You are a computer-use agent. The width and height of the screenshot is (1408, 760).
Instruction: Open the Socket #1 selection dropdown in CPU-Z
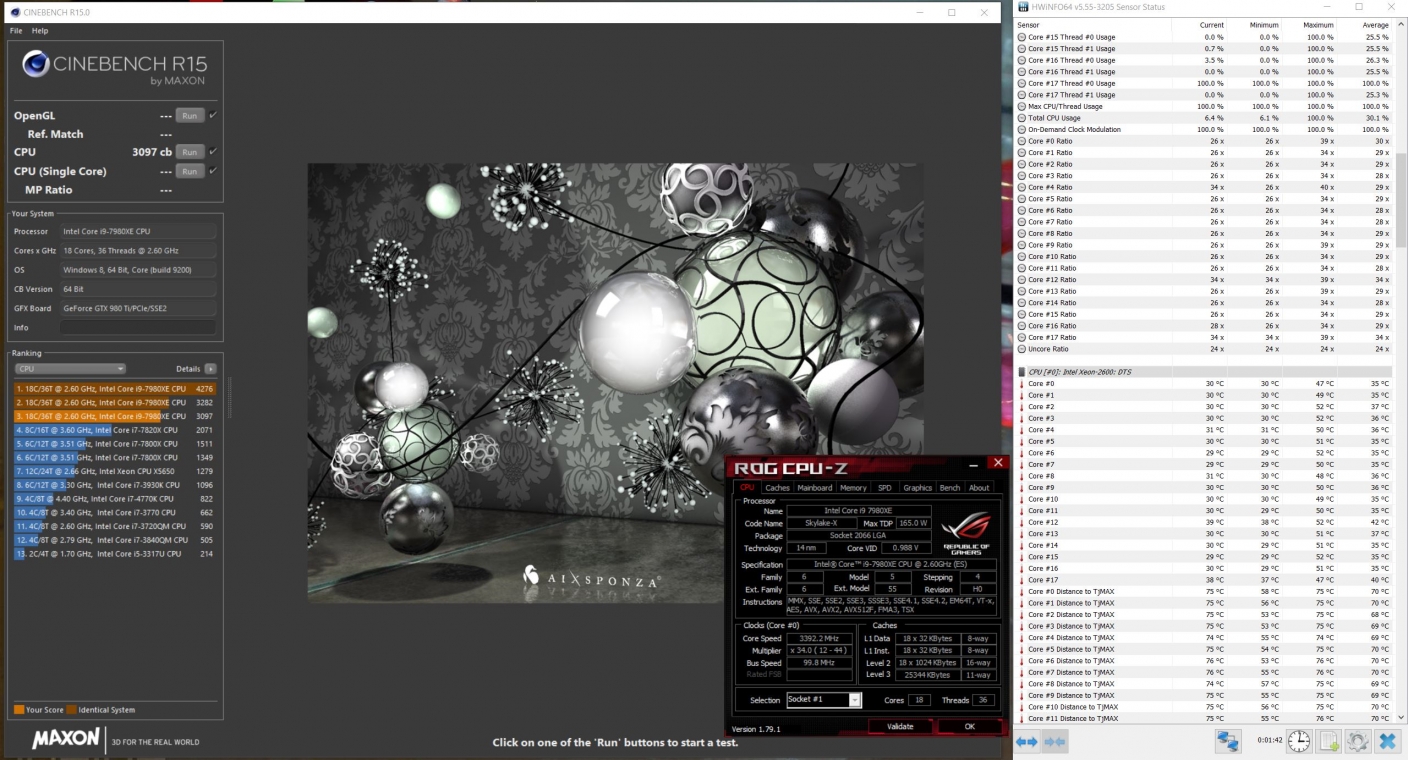pyautogui.click(x=823, y=700)
